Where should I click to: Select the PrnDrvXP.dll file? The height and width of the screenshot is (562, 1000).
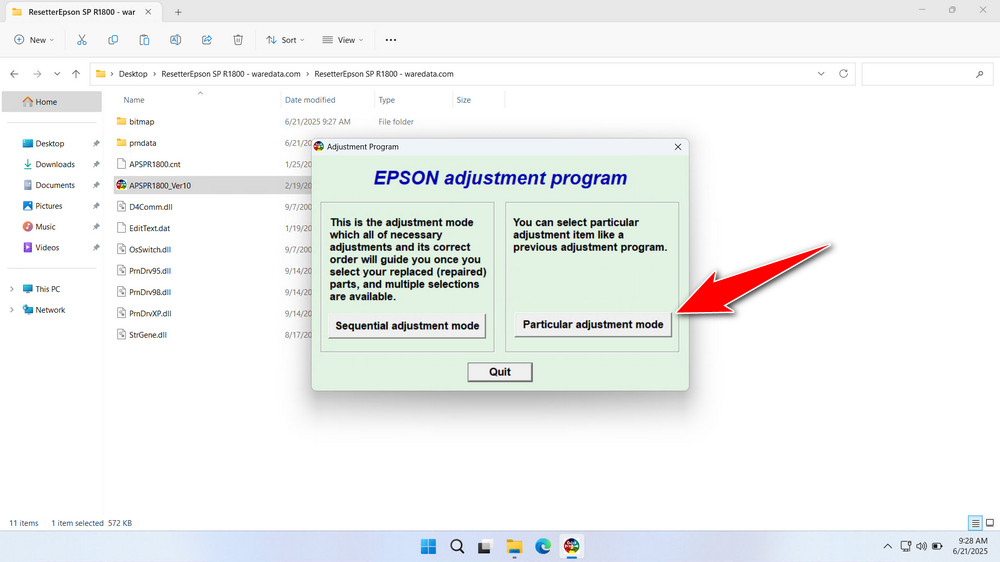click(150, 313)
